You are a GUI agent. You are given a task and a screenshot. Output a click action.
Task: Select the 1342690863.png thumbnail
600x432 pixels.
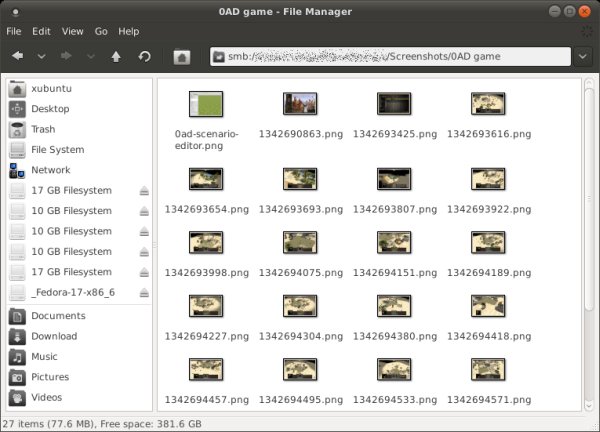[x=300, y=104]
